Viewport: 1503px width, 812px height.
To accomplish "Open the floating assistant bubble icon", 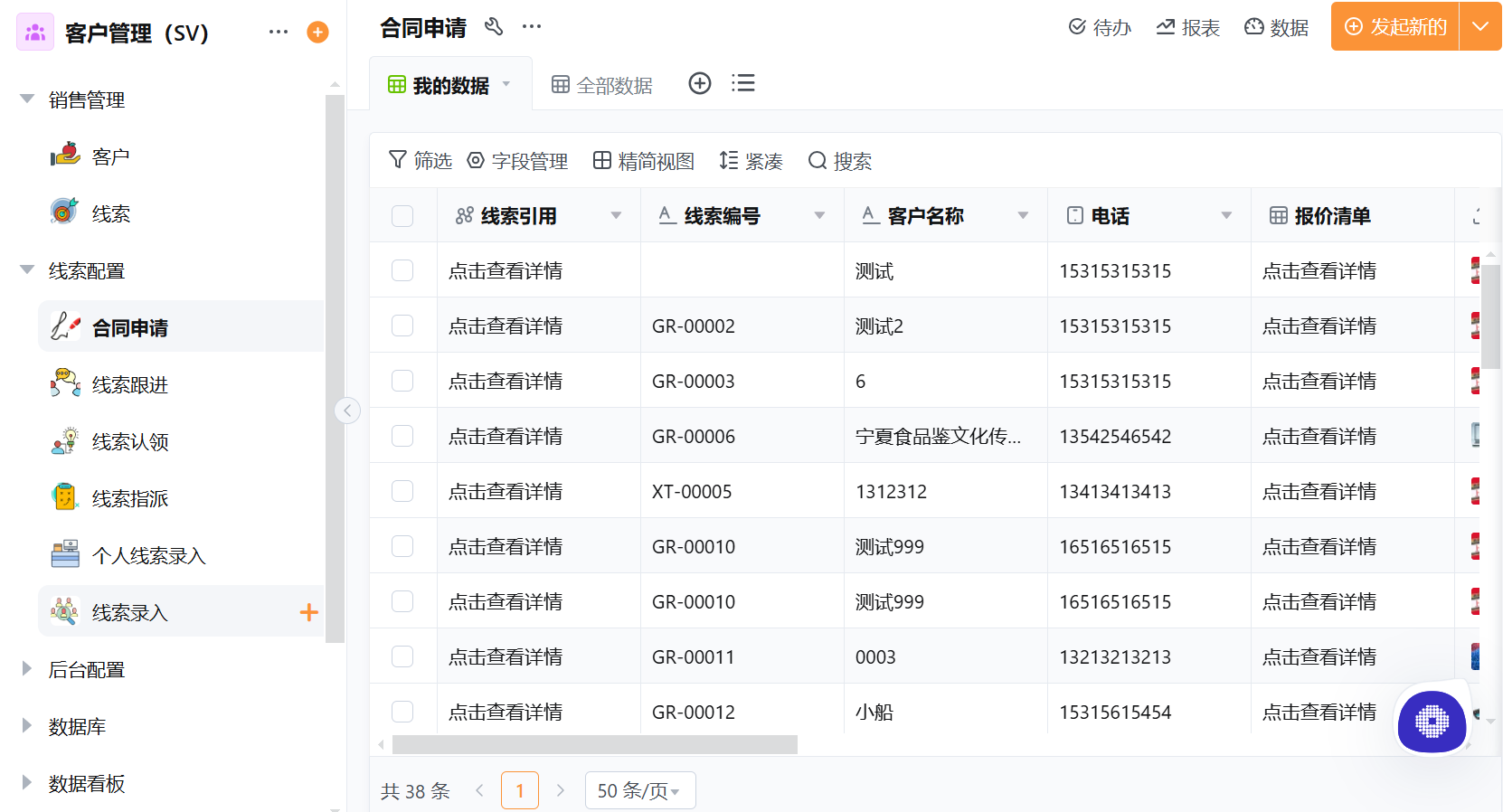I will click(1432, 722).
